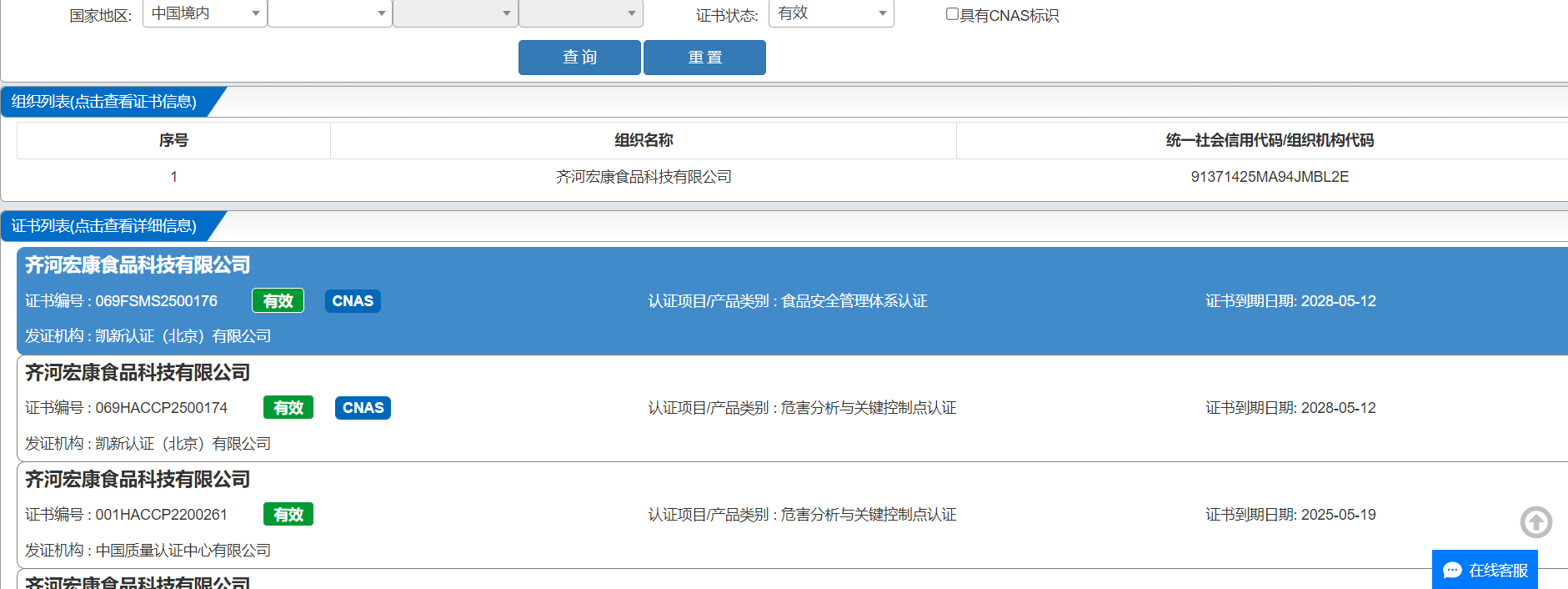Click the 有效 badge on certificate 069HACCP2500174

(x=288, y=408)
